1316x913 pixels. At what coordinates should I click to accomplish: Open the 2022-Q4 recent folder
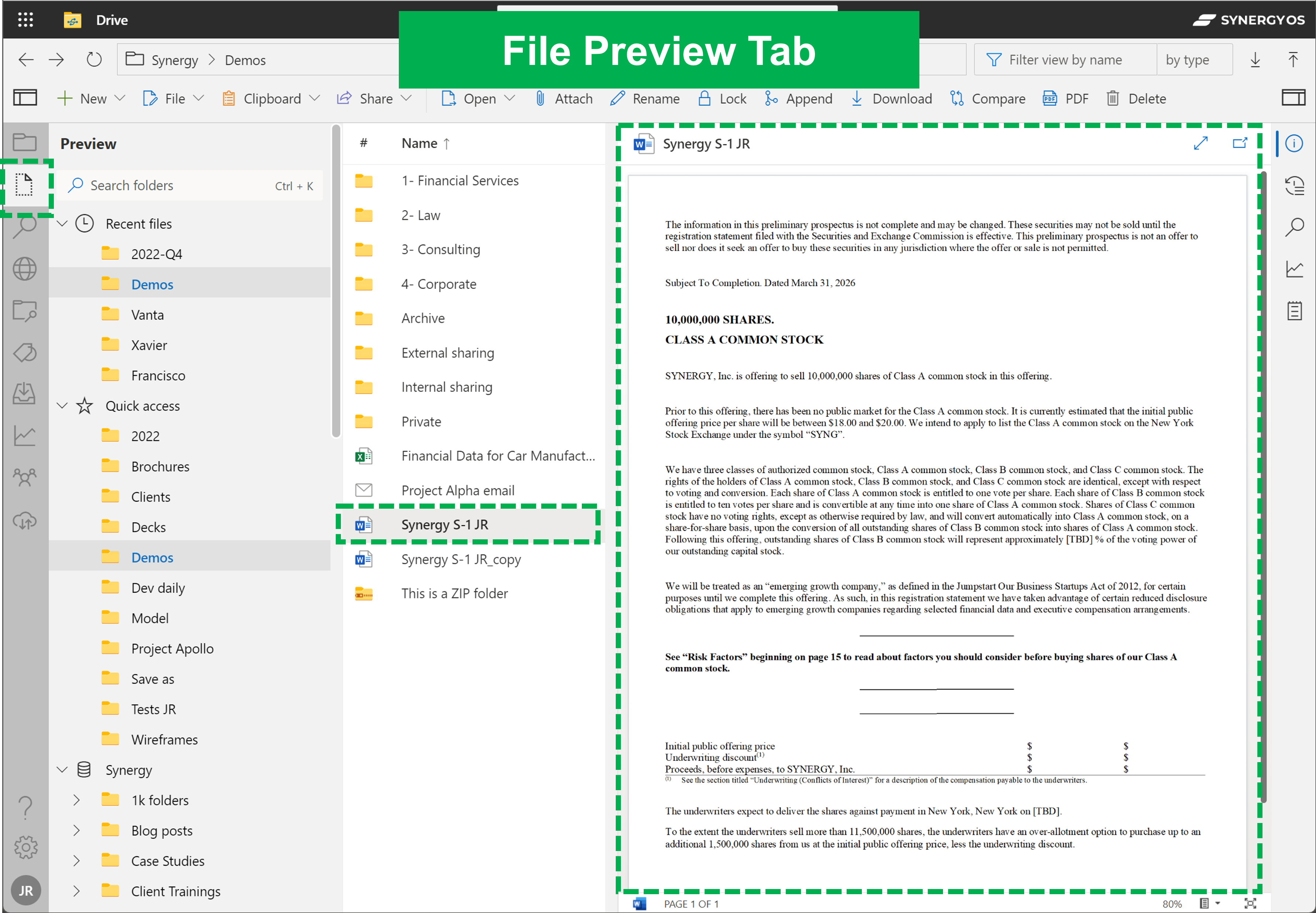[x=156, y=254]
